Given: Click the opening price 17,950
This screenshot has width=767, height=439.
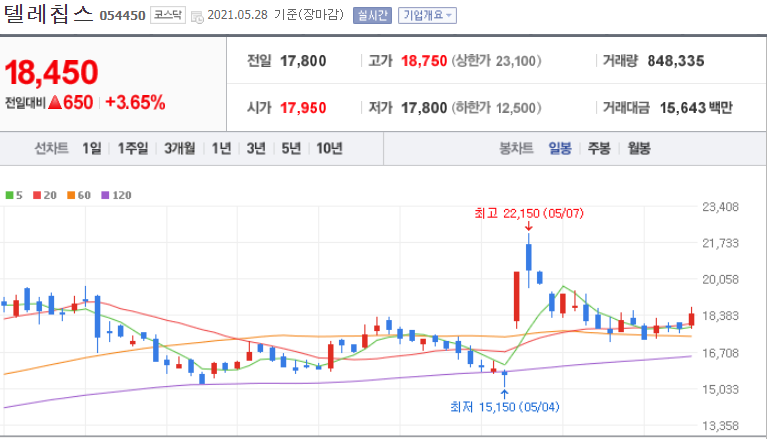Looking at the screenshot, I should tap(303, 108).
